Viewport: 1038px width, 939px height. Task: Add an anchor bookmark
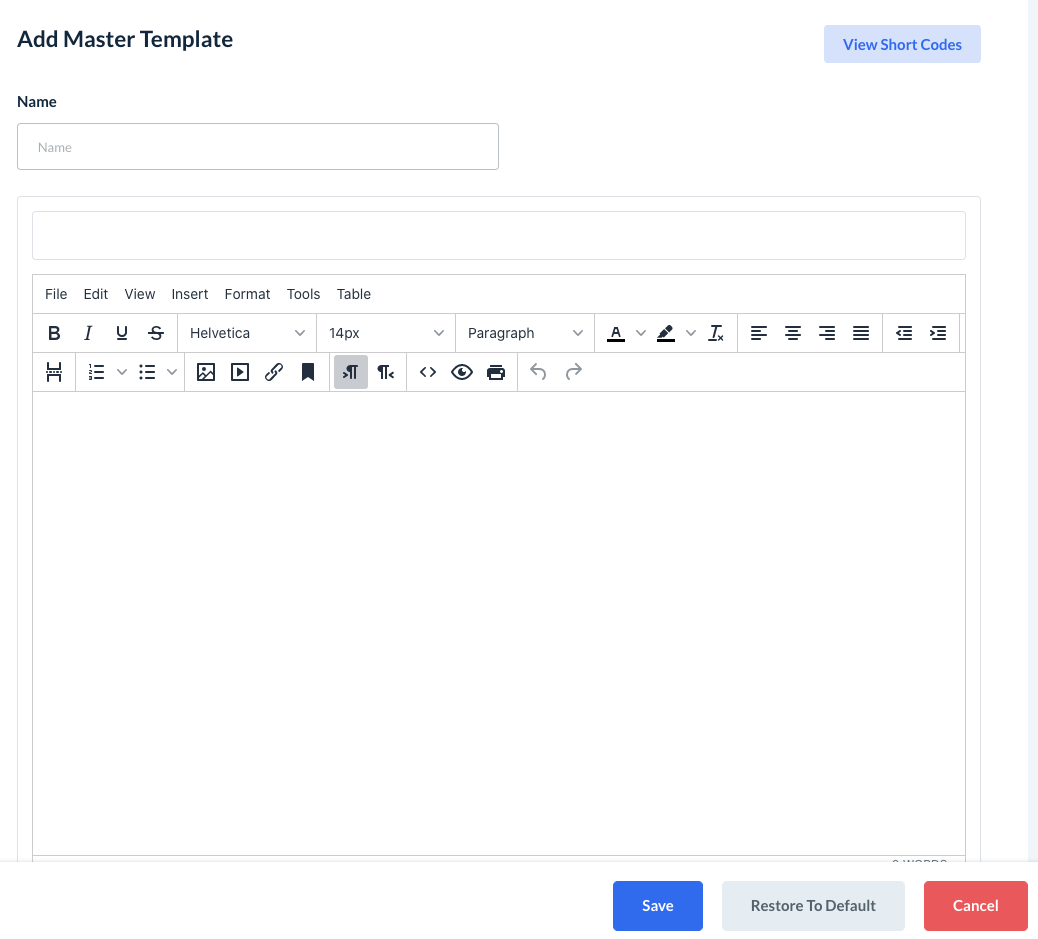point(308,372)
